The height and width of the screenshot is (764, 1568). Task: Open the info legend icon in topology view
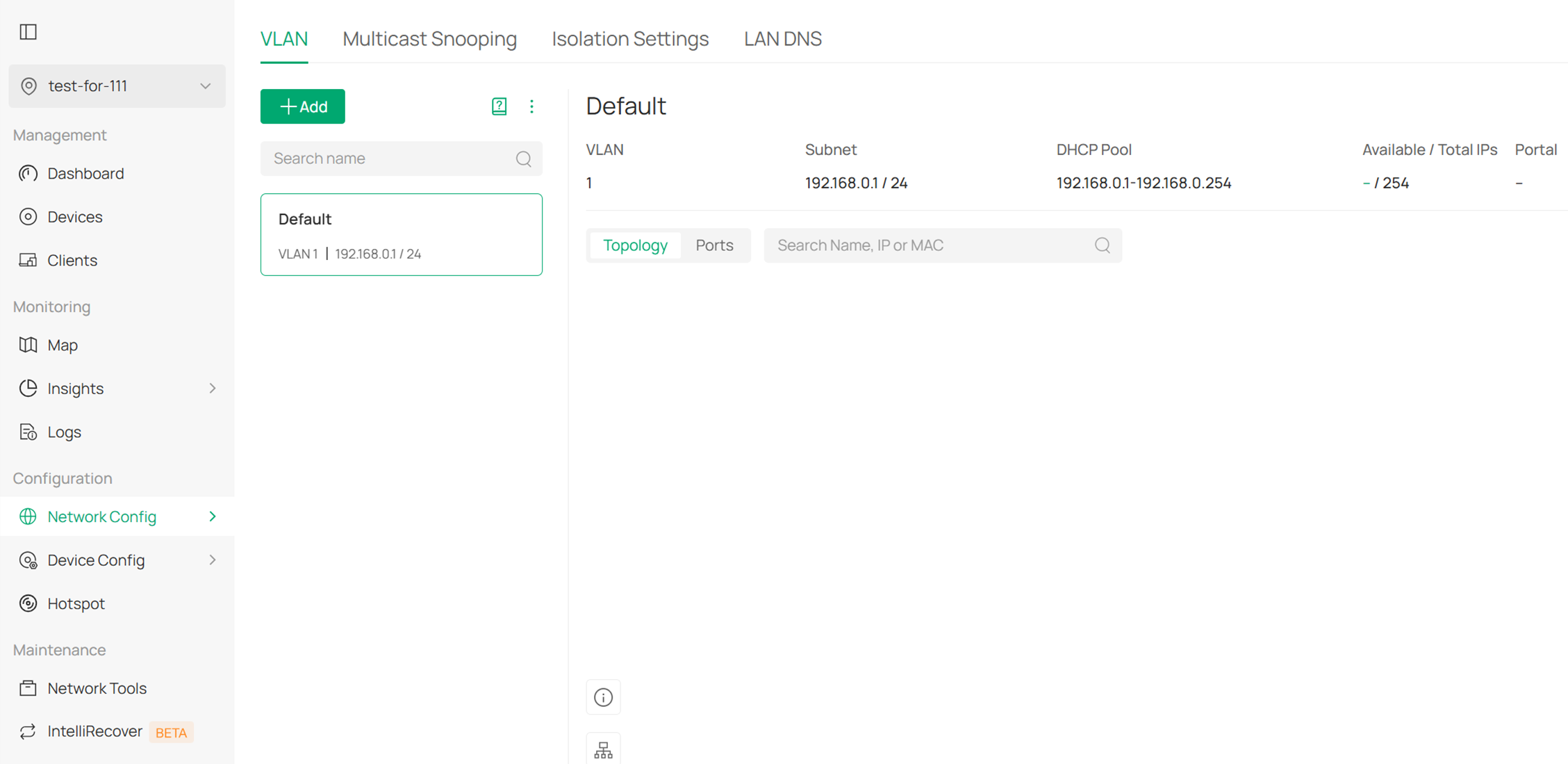click(x=603, y=697)
